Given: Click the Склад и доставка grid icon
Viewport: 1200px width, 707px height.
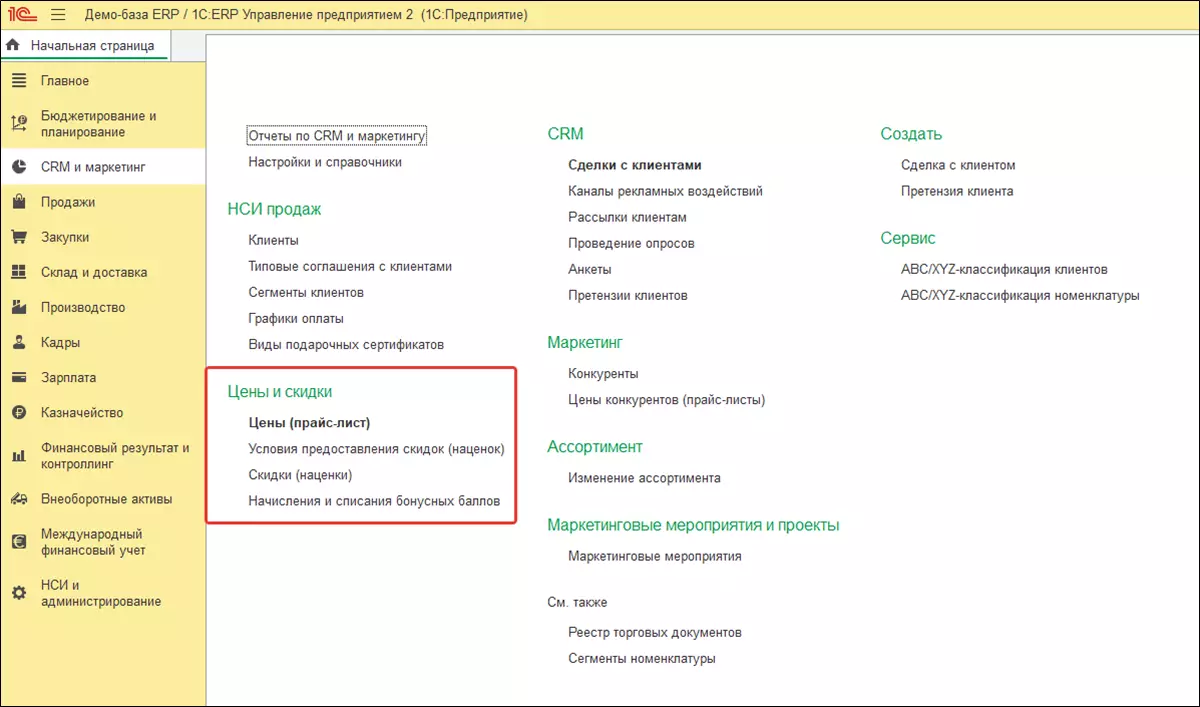Looking at the screenshot, I should [x=19, y=272].
